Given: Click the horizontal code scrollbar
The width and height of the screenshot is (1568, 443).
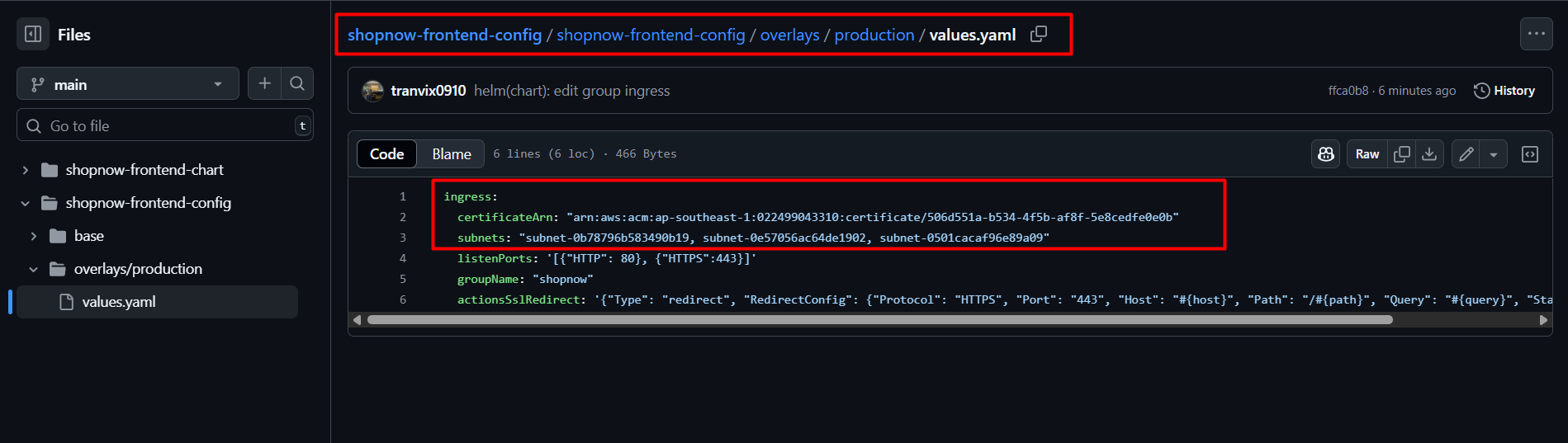Looking at the screenshot, I should pos(879,320).
